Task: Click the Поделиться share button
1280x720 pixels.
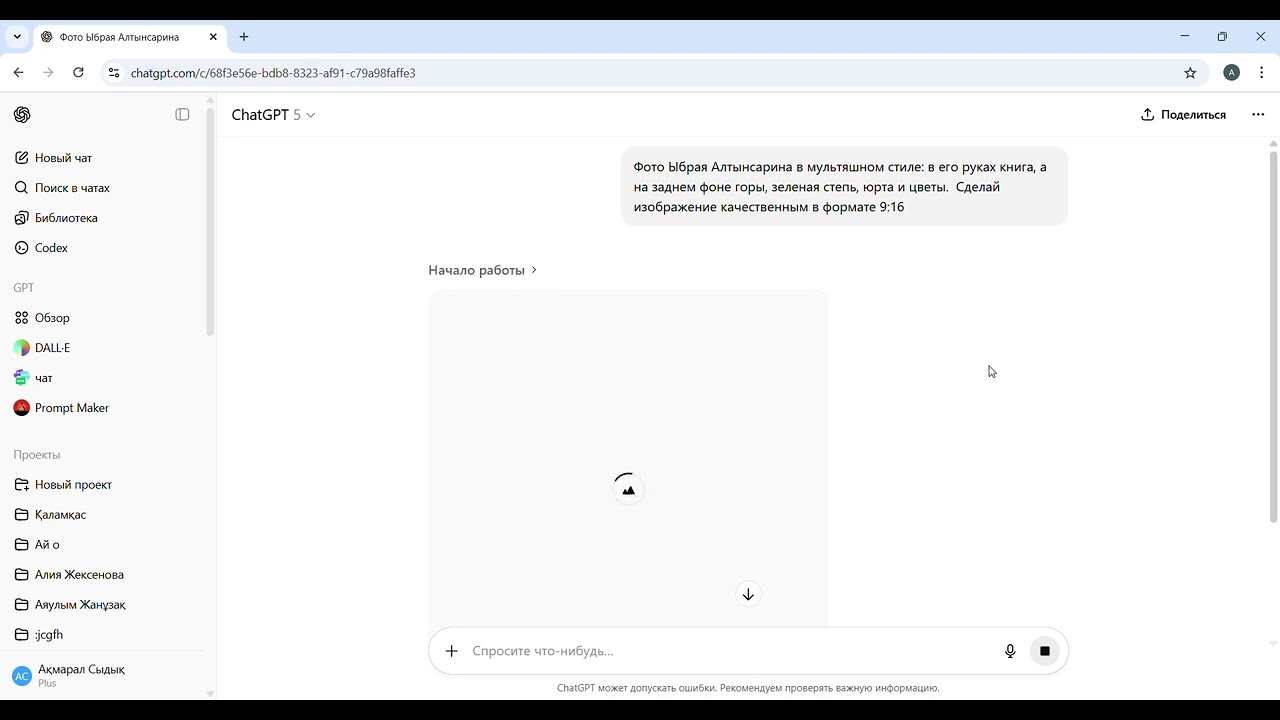Action: [x=1183, y=115]
